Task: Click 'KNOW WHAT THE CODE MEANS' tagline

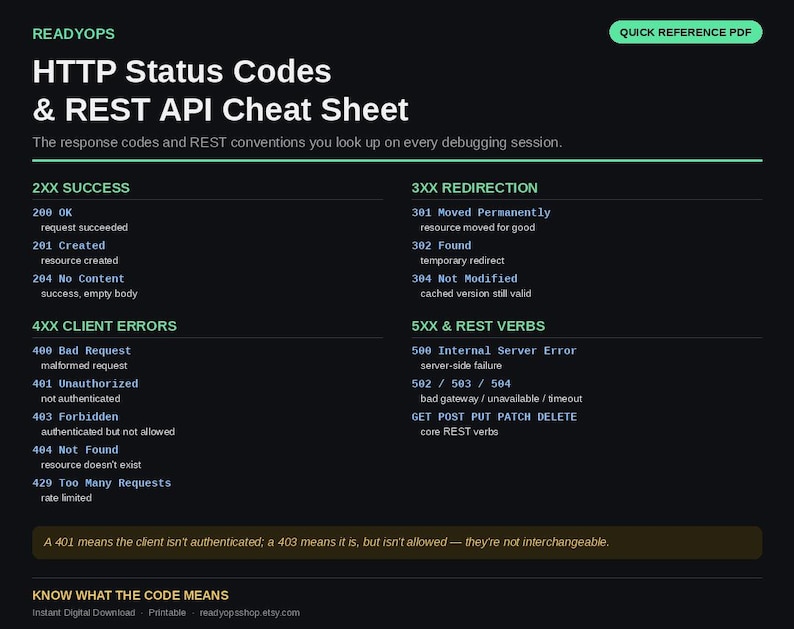Action: [x=131, y=595]
